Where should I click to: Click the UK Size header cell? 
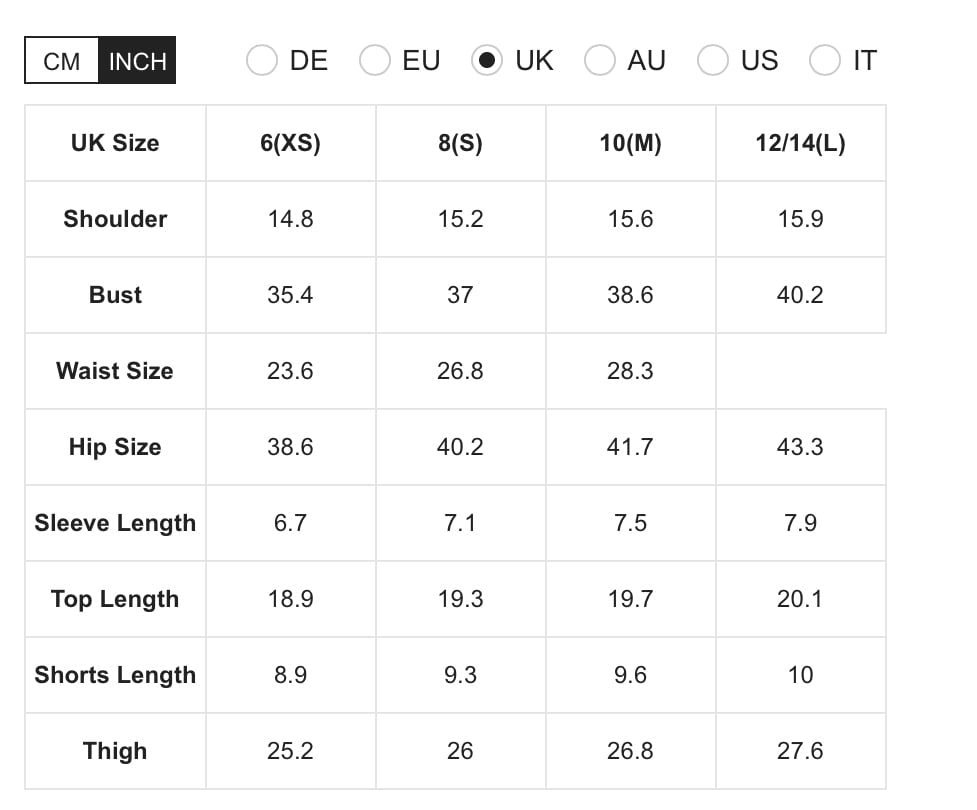(114, 143)
